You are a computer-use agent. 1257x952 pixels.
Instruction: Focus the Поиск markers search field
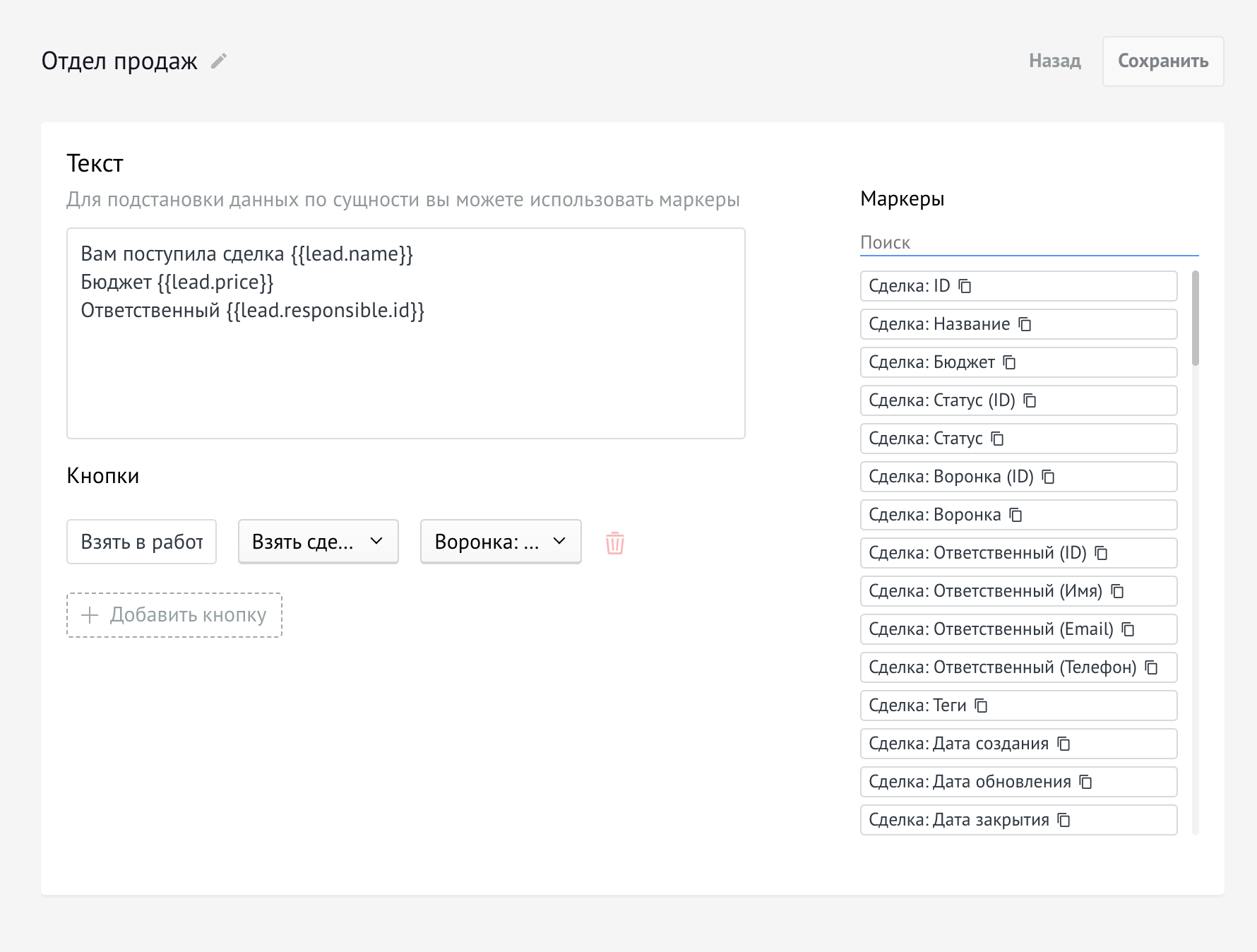(x=1030, y=242)
